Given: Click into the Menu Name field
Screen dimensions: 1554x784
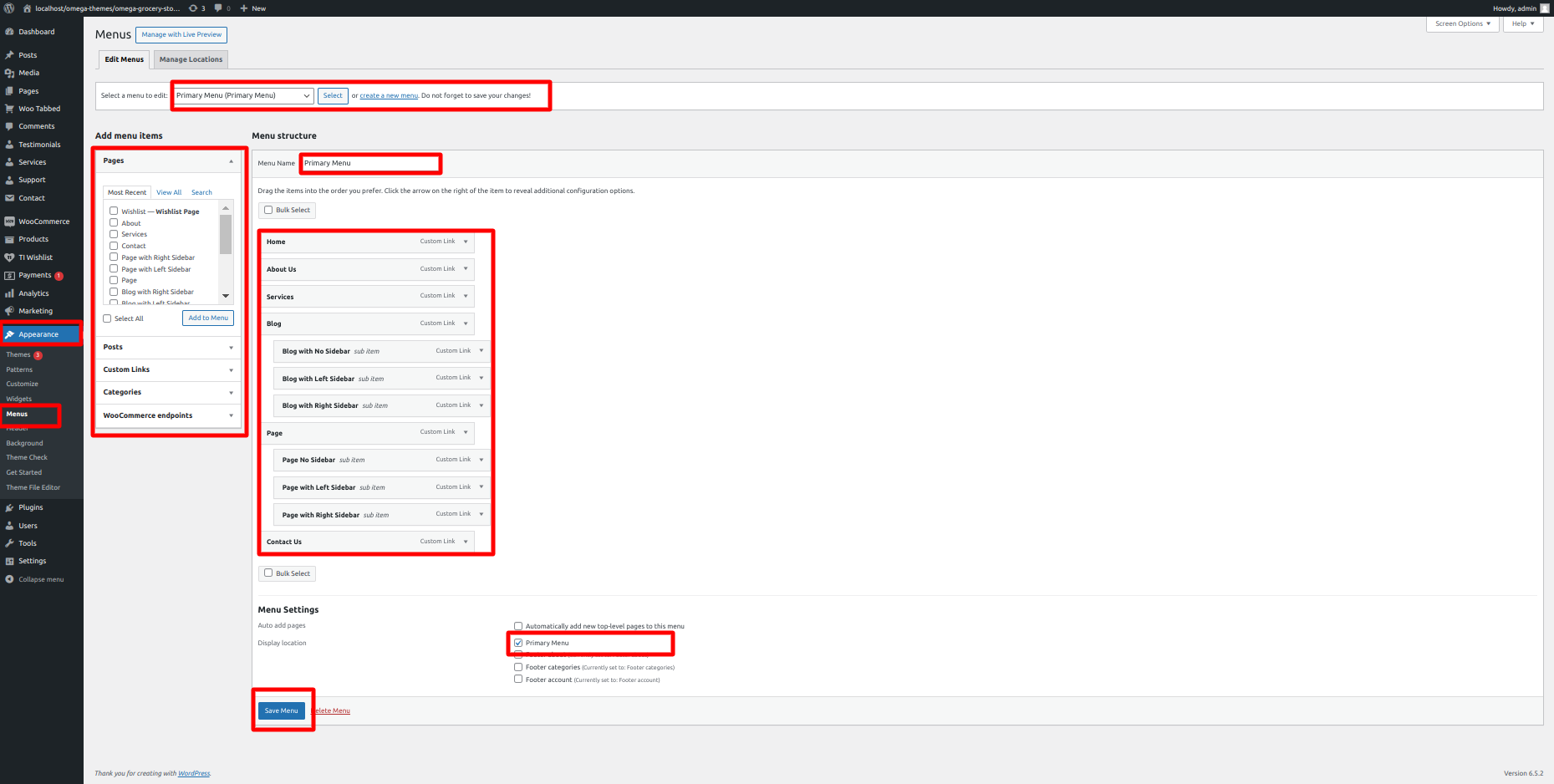Looking at the screenshot, I should coord(370,163).
